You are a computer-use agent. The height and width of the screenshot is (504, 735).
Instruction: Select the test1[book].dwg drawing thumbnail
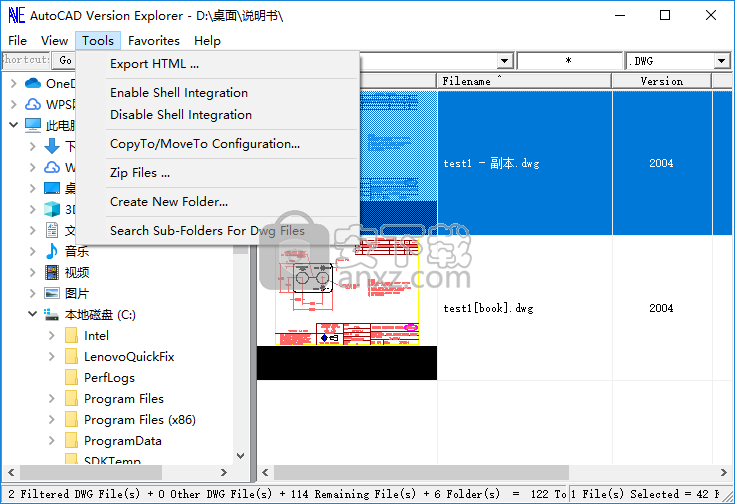347,308
